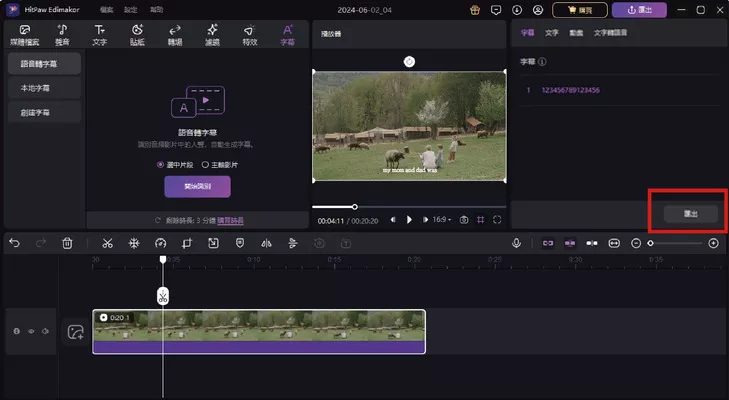Toggle the purple magnetic snap button
The height and width of the screenshot is (400, 729).
[x=570, y=243]
